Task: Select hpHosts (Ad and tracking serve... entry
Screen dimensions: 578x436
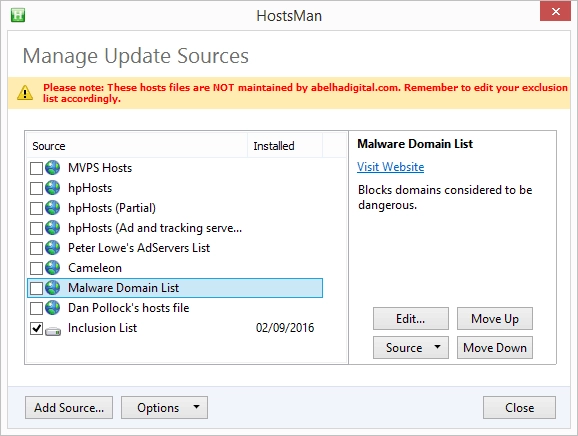Action: point(155,228)
